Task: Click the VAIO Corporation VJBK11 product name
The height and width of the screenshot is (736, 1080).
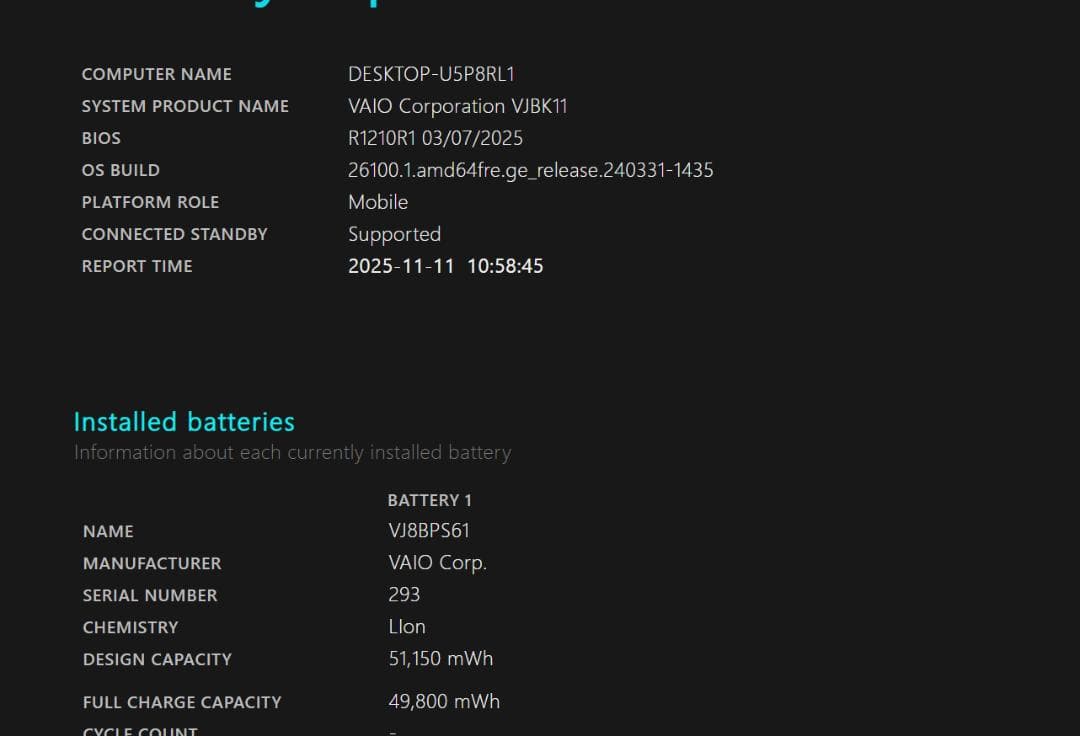Action: click(457, 106)
